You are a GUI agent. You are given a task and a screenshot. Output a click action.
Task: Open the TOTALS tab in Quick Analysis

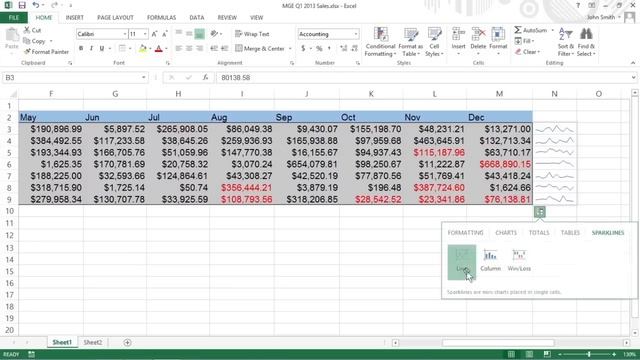click(x=539, y=233)
